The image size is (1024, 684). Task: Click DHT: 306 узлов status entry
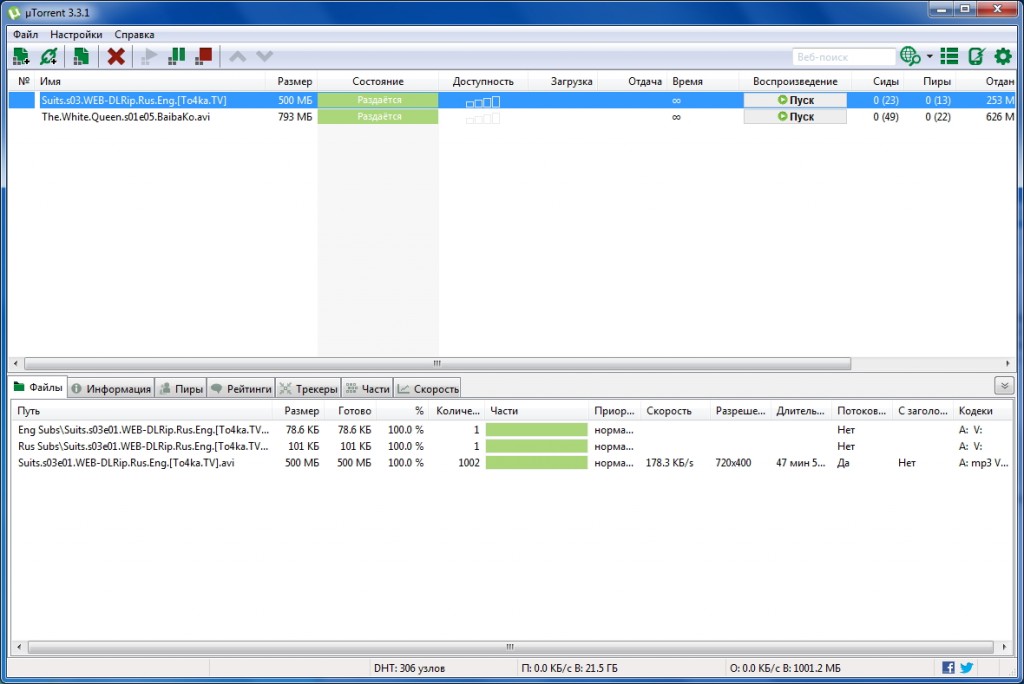click(409, 668)
